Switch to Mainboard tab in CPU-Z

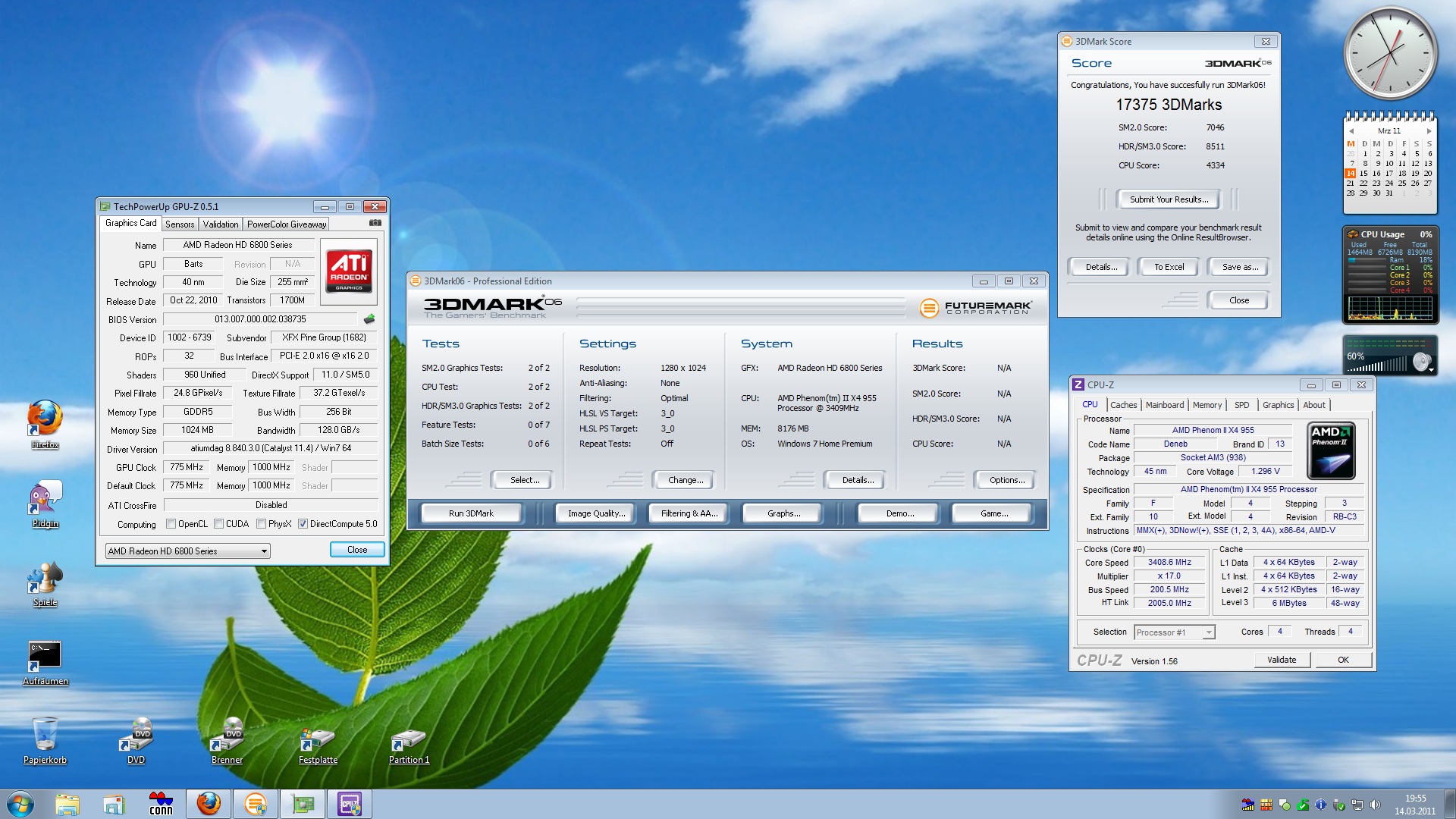click(1165, 405)
